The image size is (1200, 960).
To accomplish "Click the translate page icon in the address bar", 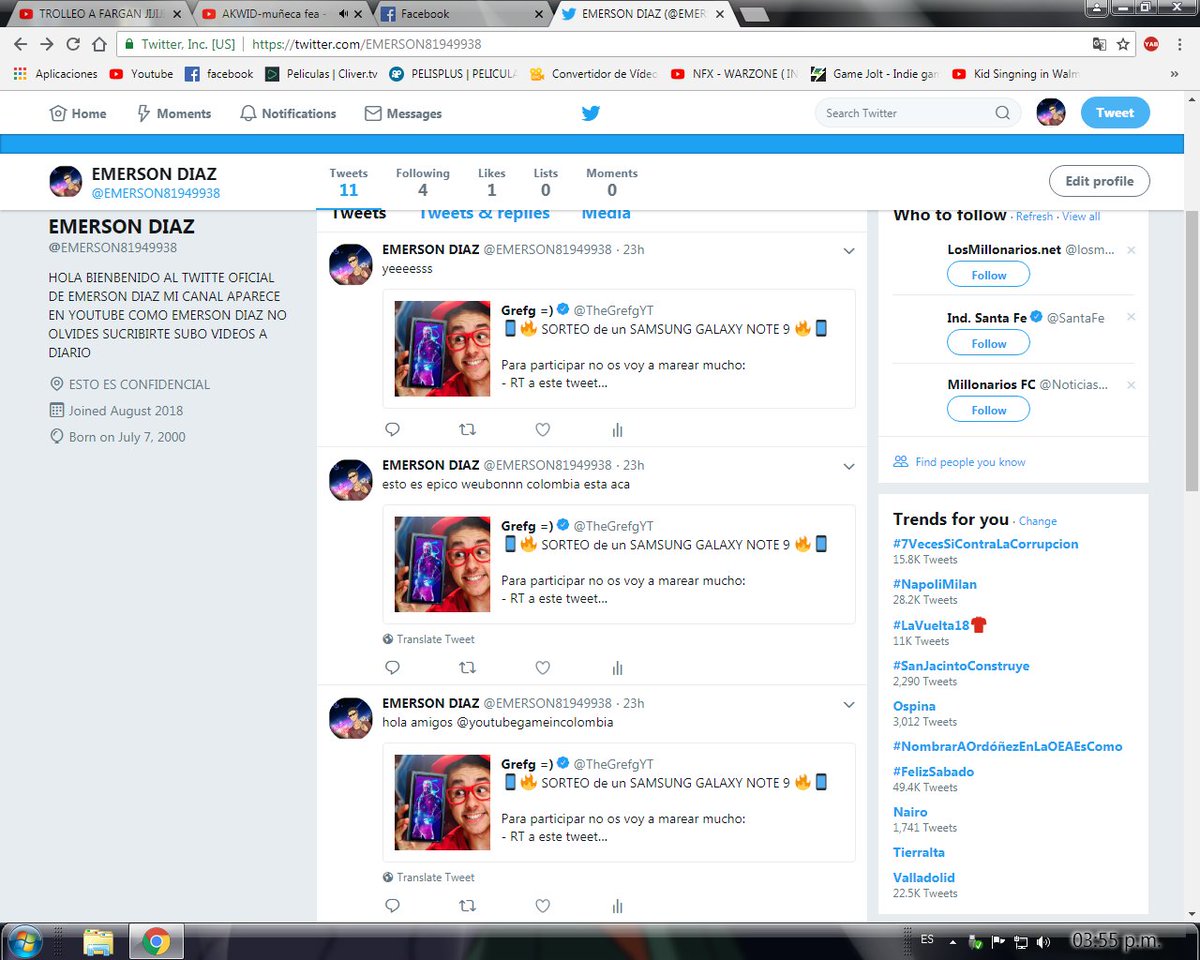I will (x=1099, y=44).
